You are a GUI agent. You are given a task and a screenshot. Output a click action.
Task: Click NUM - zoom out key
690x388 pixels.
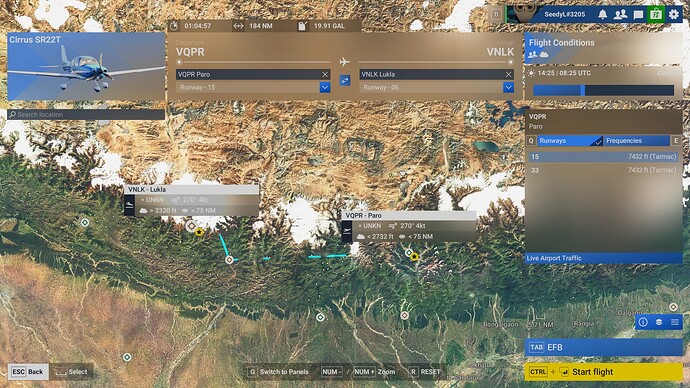331,372
